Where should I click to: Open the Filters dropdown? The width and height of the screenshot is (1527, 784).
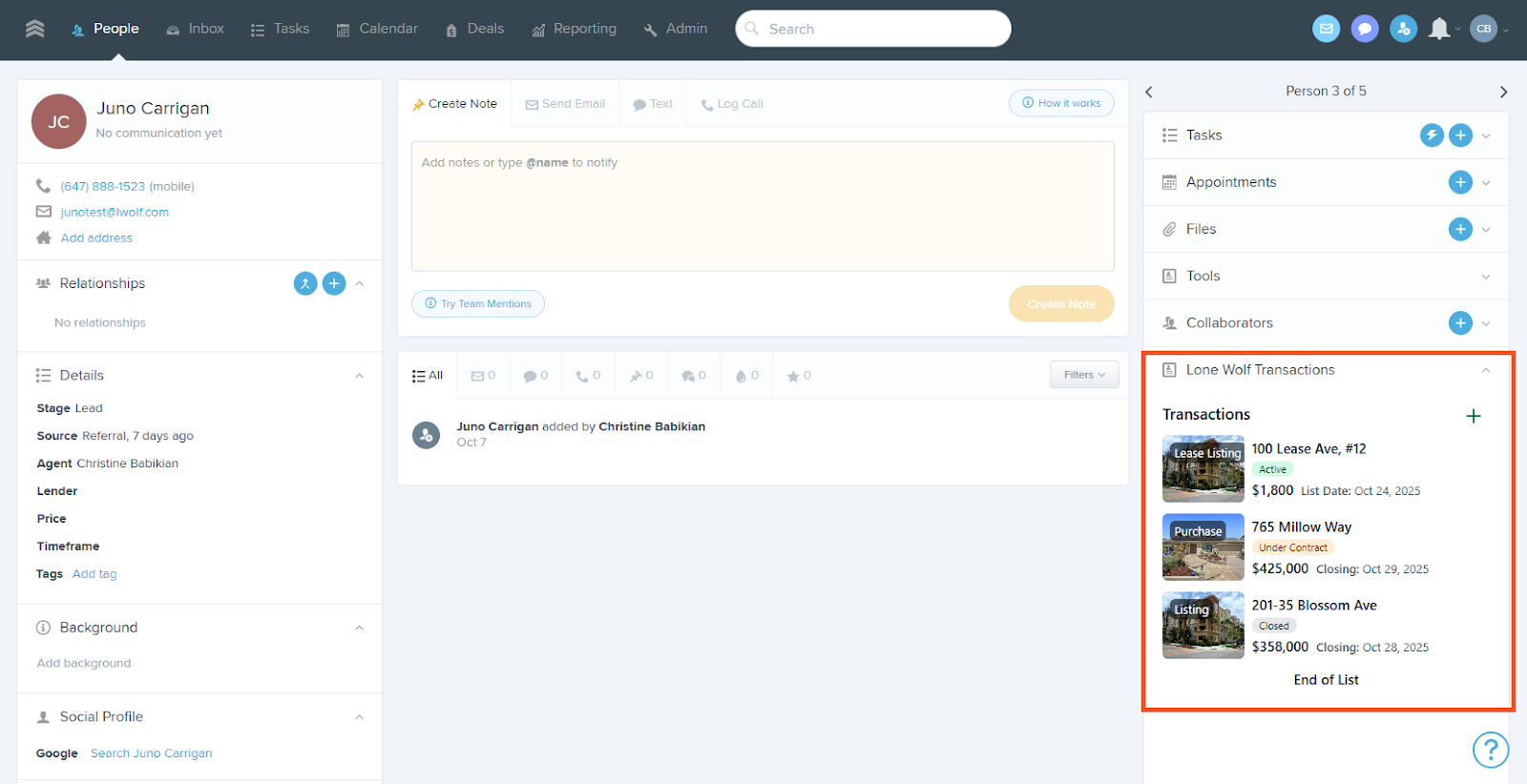(x=1084, y=375)
